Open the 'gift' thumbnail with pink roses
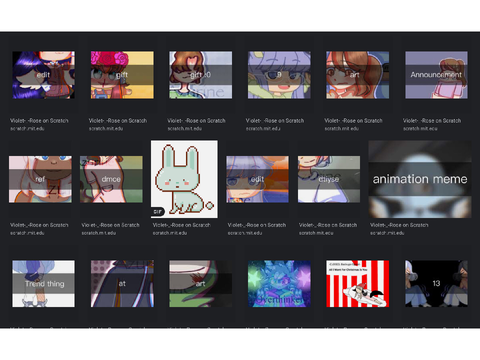 coord(122,75)
